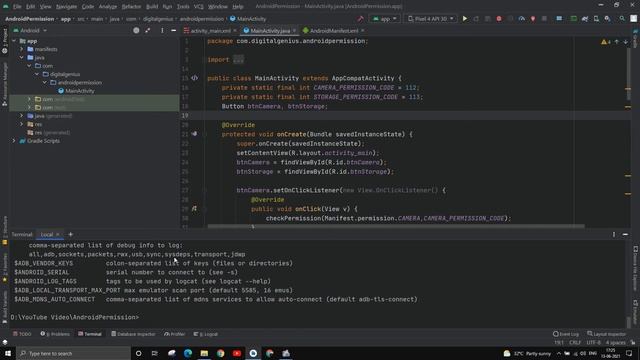Go to previous highlighted error arrow
Image resolution: width=640 pixels, height=360 pixels.
click(x=617, y=42)
